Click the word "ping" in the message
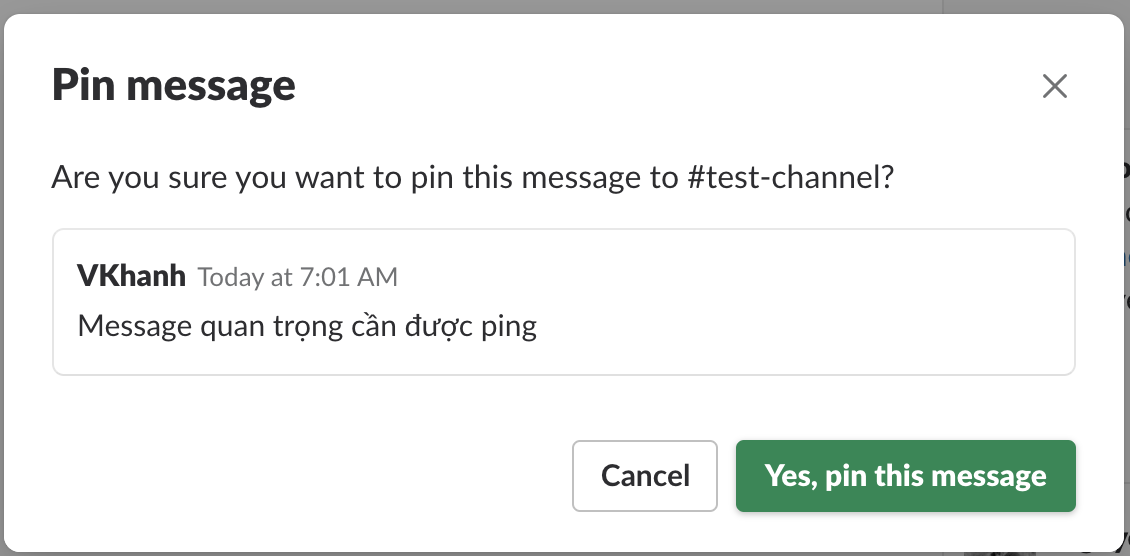The image size is (1130, 556). [x=508, y=327]
